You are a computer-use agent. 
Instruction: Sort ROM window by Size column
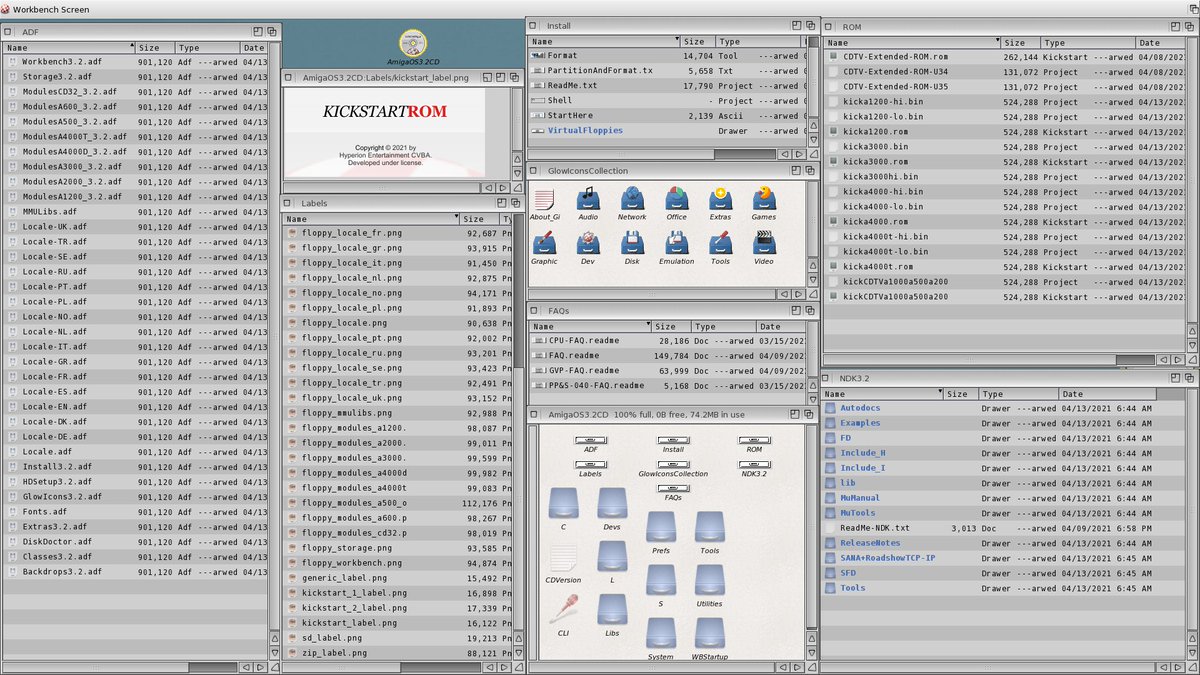[x=1020, y=43]
